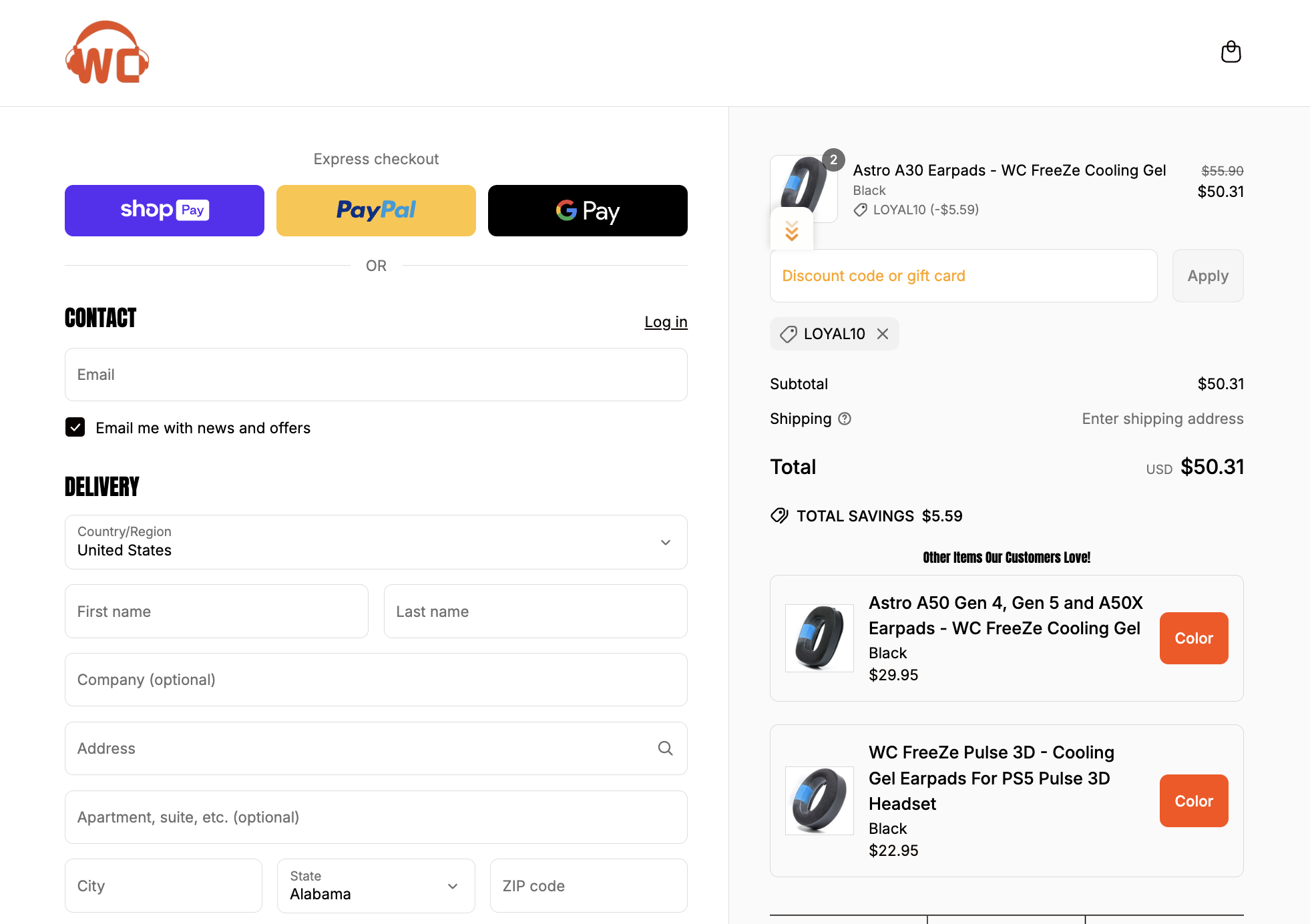Viewport: 1310px width, 924px height.
Task: Click the address search magnifier icon
Action: (x=665, y=748)
